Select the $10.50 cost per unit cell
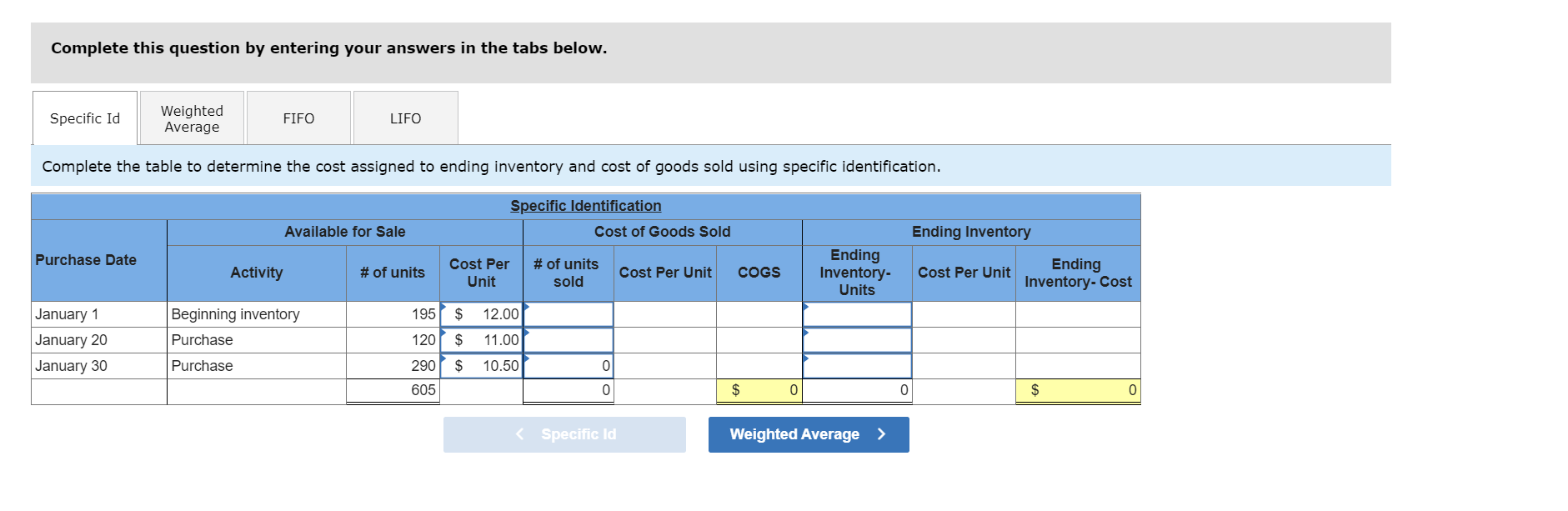 pyautogui.click(x=481, y=366)
